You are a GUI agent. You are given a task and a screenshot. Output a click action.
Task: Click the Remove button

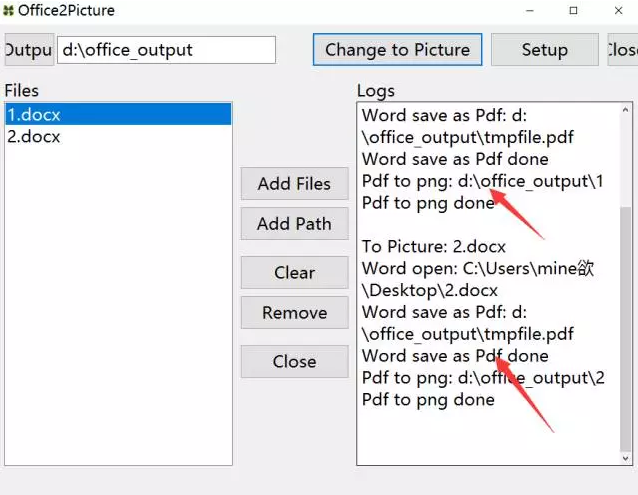[x=294, y=312]
